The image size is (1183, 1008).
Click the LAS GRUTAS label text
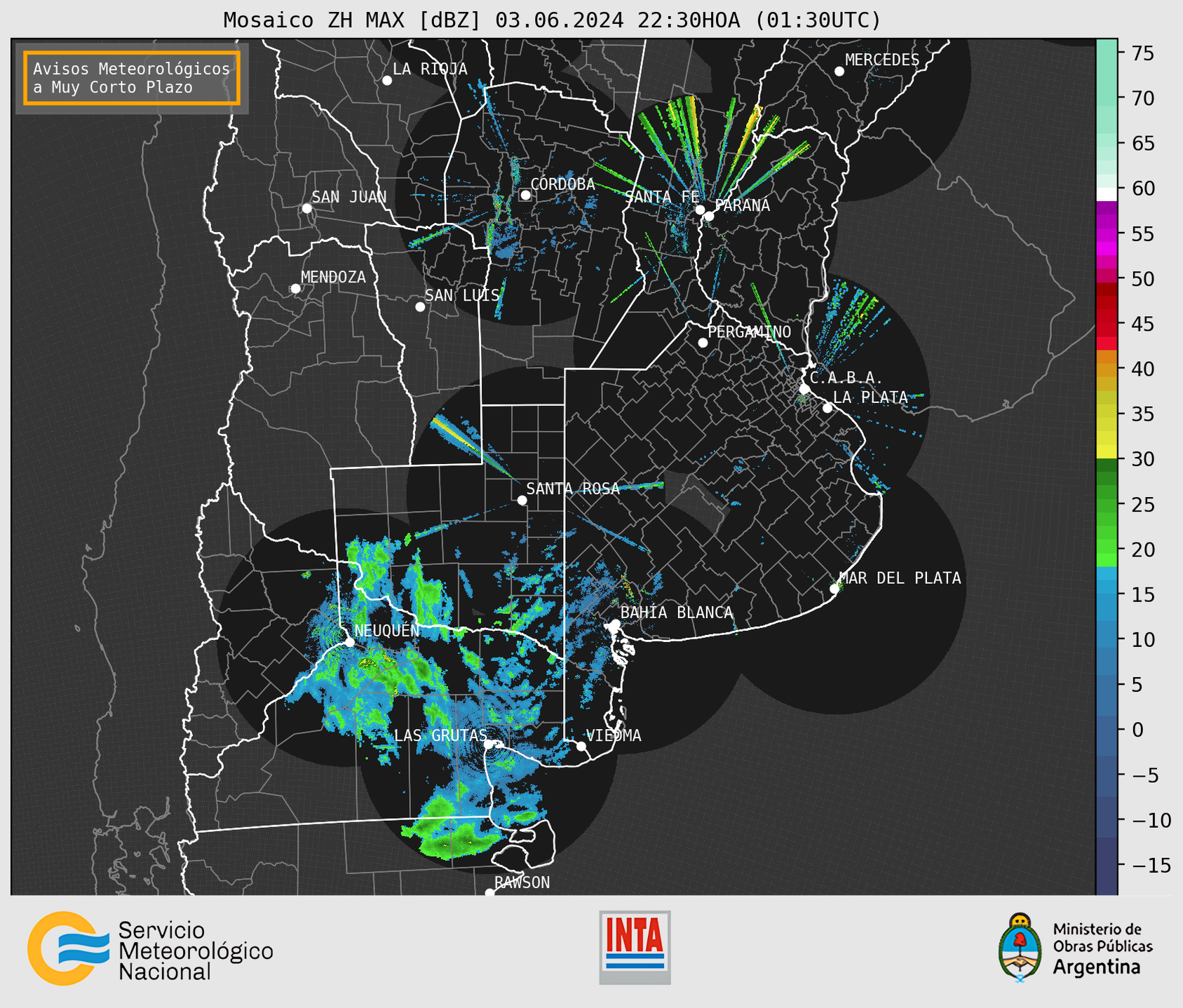(x=440, y=735)
